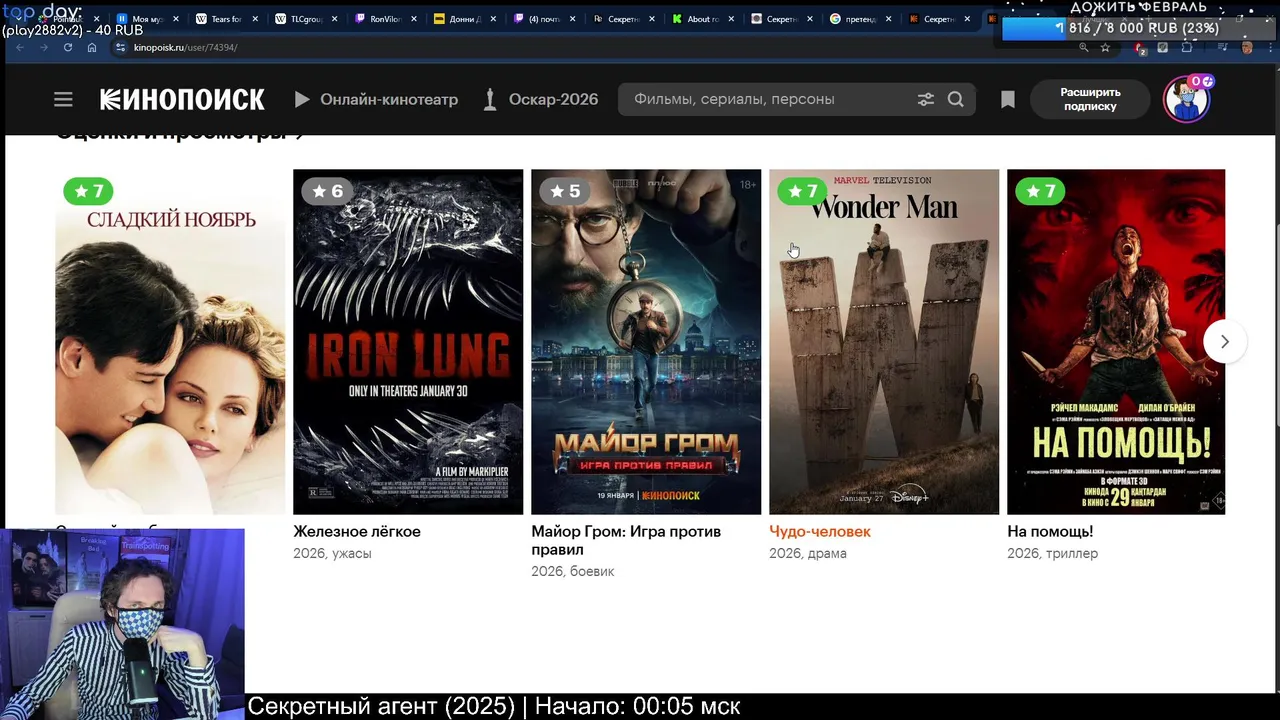
Task: Switch to the Tears for tab
Action: pos(226,19)
